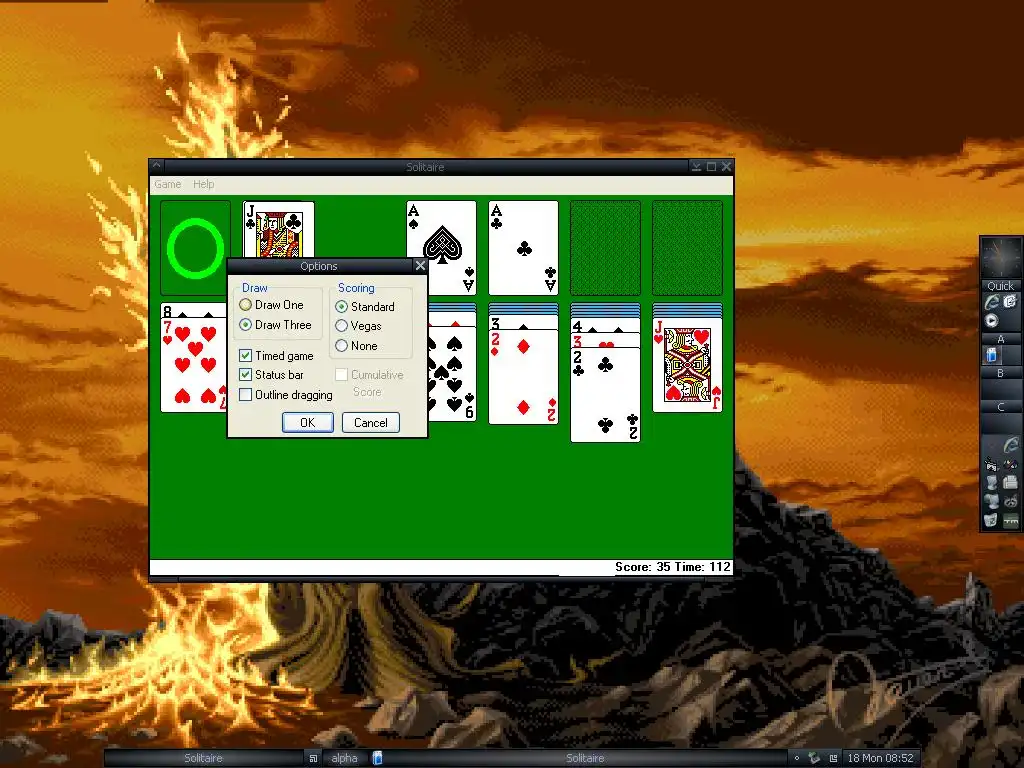Viewport: 1024px width, 768px height.
Task: Select the 2 of clubs card
Action: (x=605, y=395)
